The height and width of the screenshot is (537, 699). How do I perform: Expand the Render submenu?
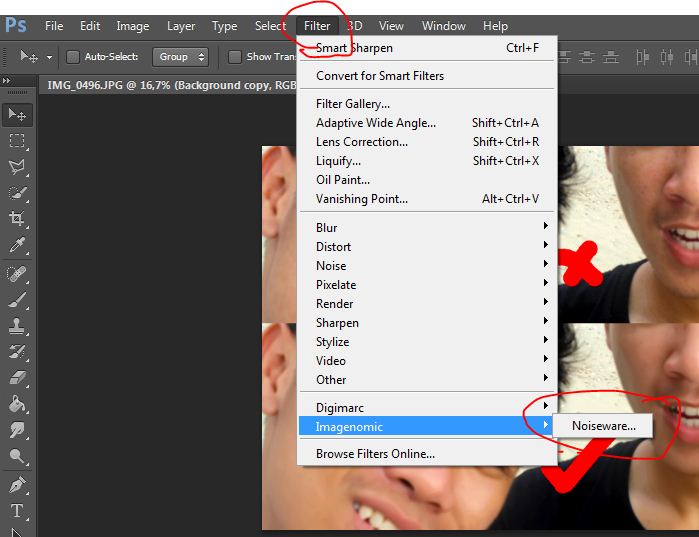coord(428,303)
